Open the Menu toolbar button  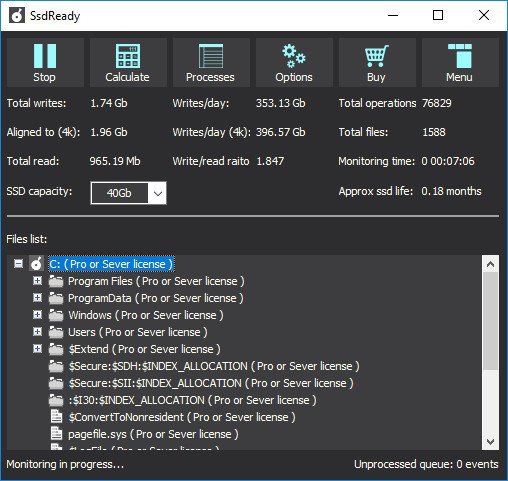[460, 62]
